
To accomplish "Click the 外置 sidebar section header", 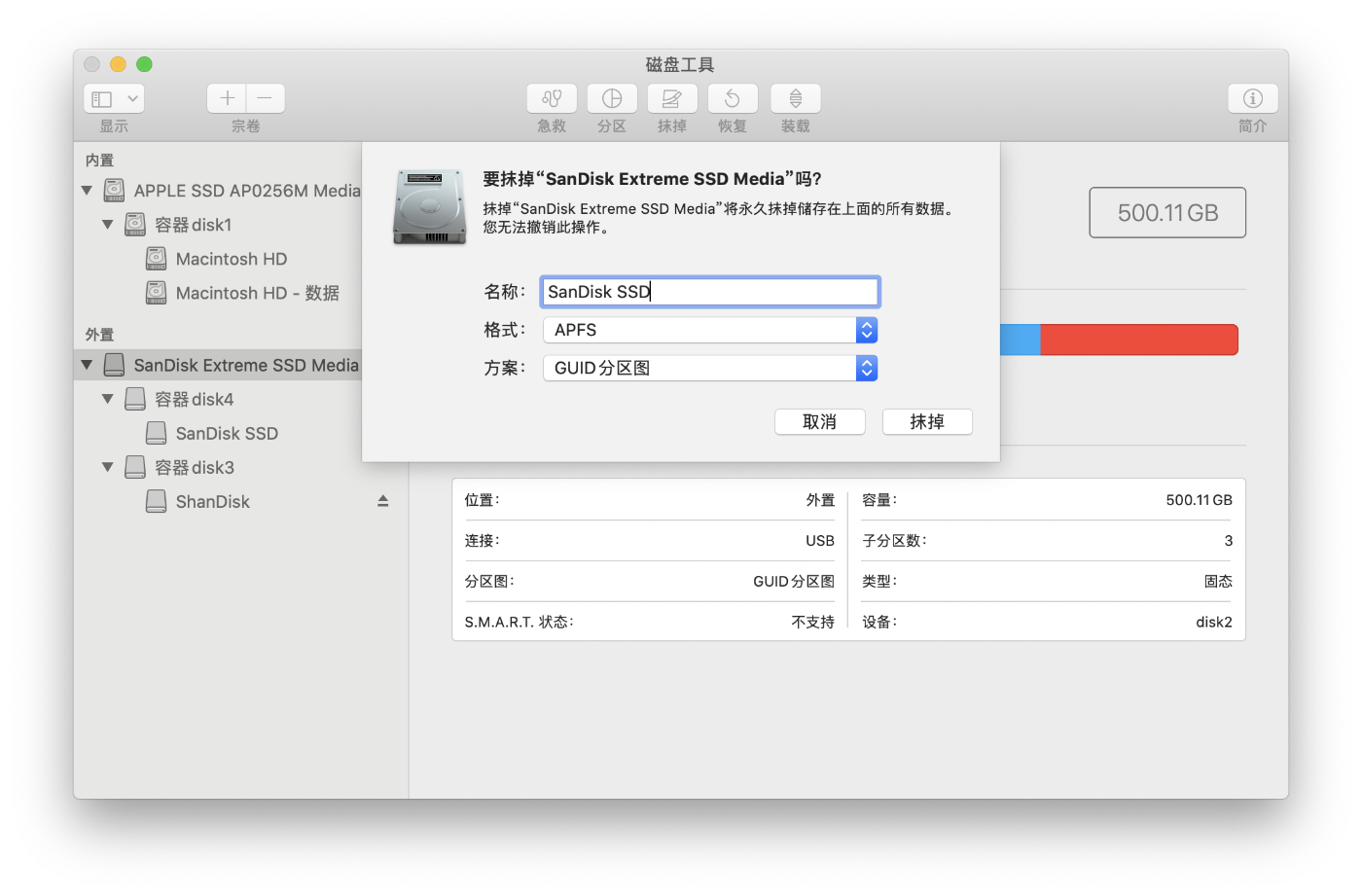I will tap(99, 334).
